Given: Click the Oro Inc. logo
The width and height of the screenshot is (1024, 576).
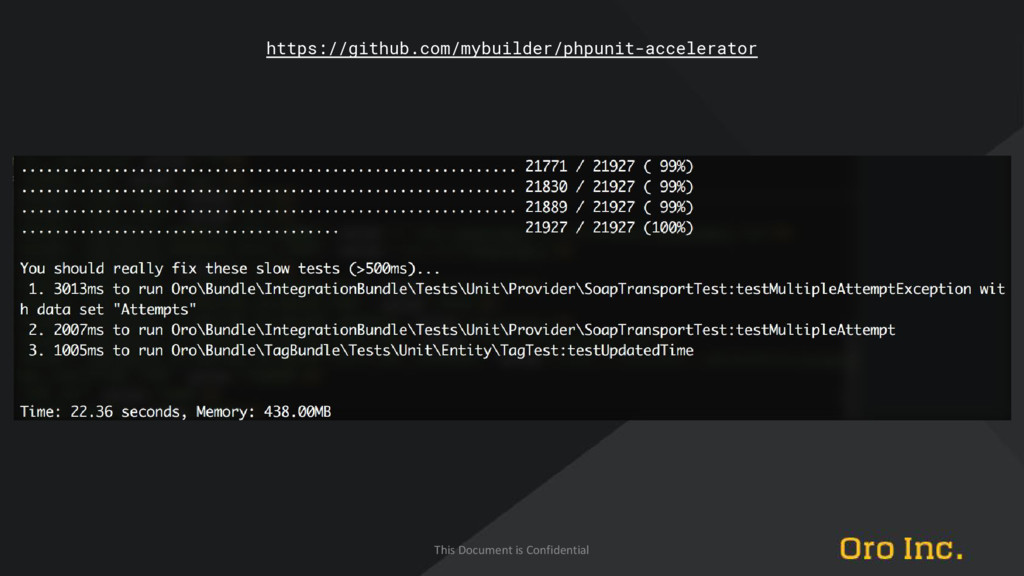Looking at the screenshot, I should 901,549.
